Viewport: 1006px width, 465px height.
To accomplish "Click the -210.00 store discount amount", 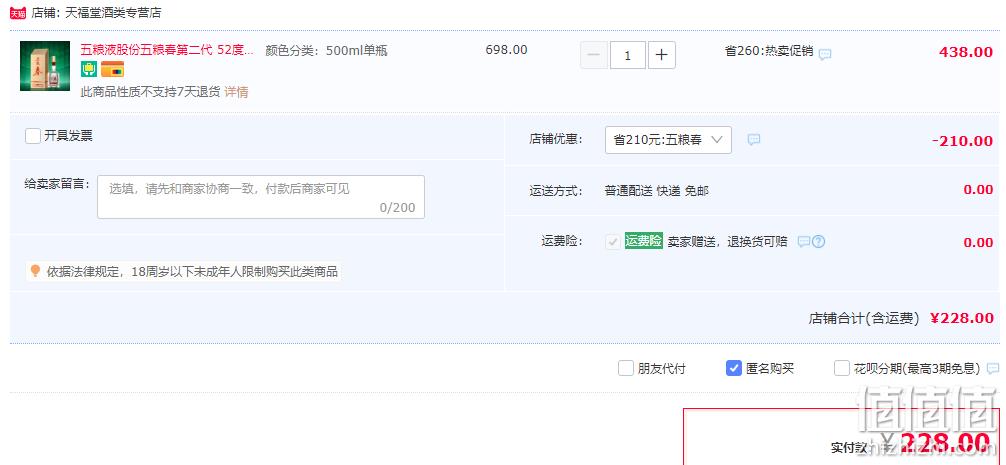I will (962, 141).
